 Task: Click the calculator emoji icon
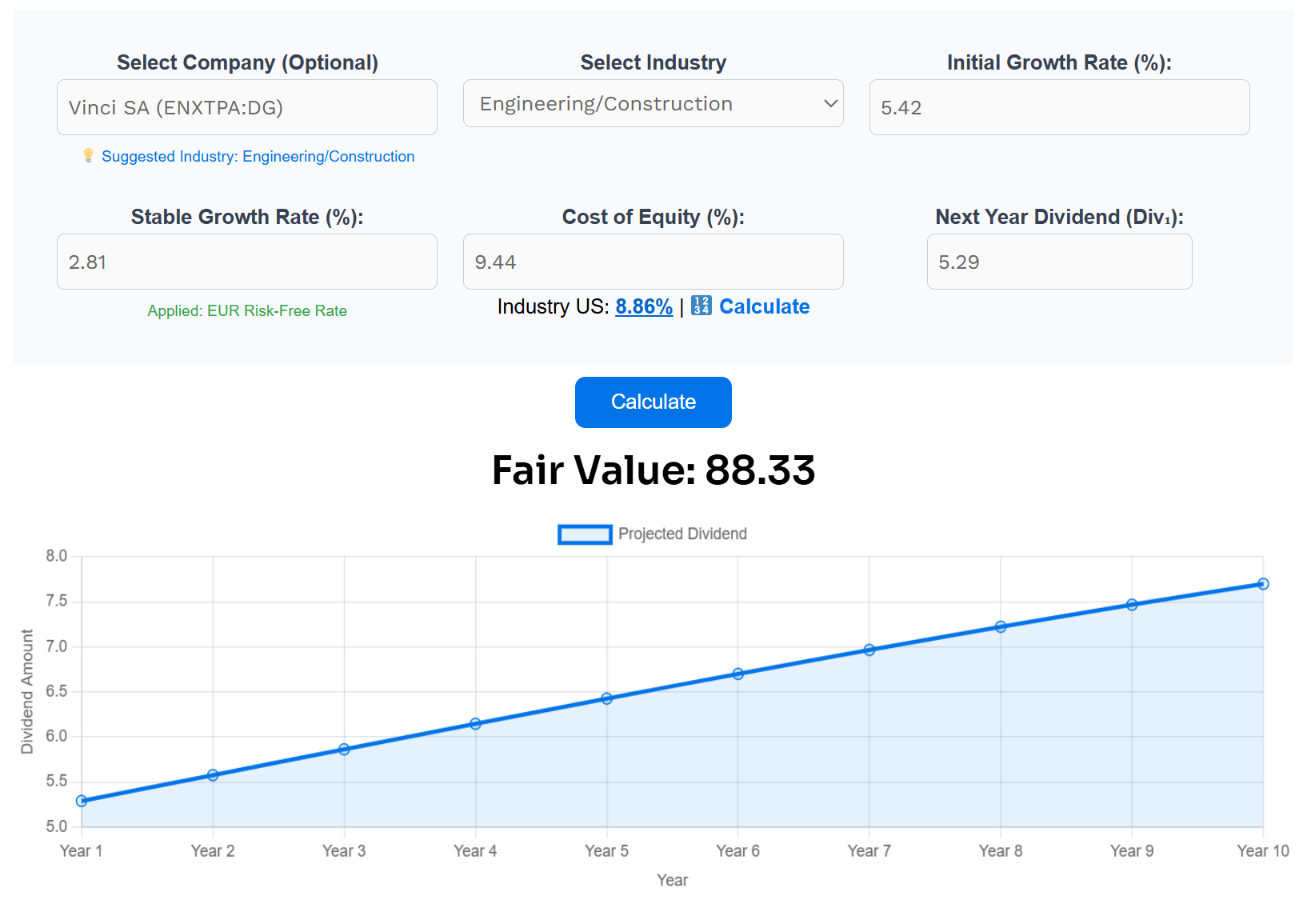point(701,306)
